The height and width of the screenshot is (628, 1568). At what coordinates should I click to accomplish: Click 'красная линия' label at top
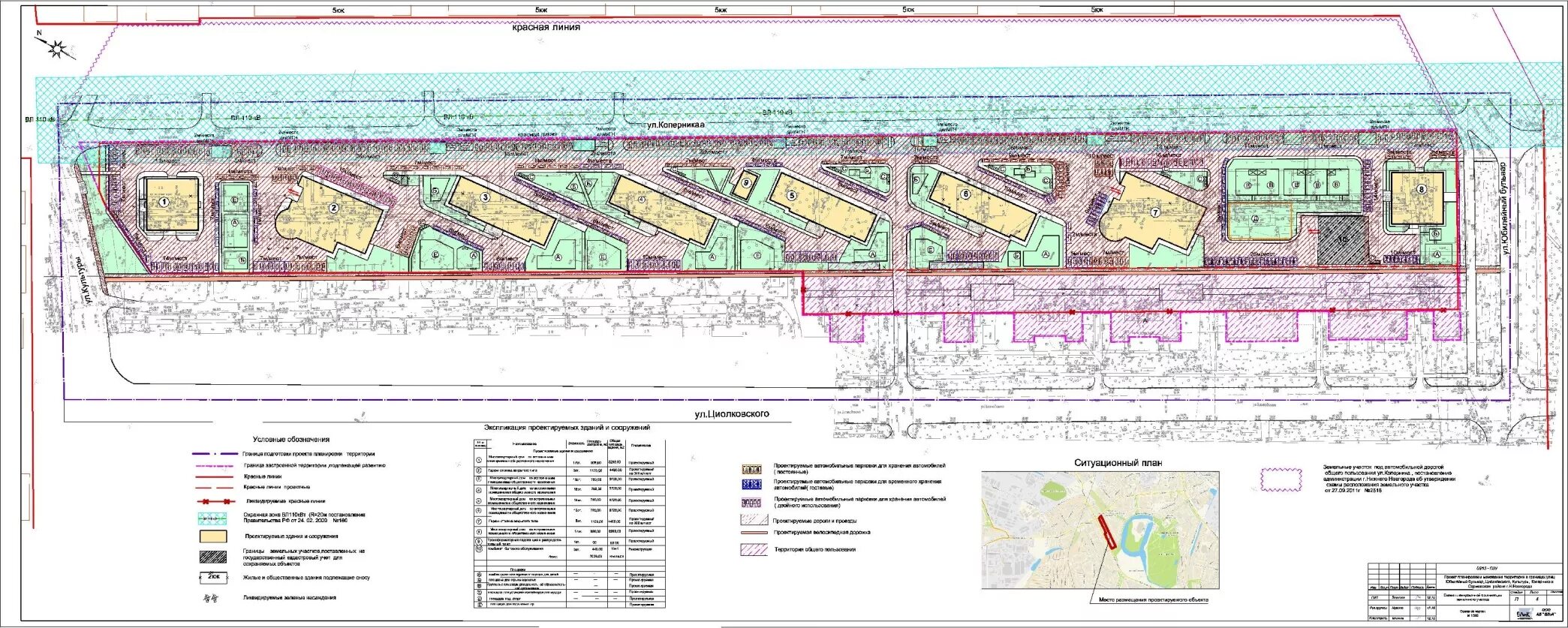coord(546,27)
